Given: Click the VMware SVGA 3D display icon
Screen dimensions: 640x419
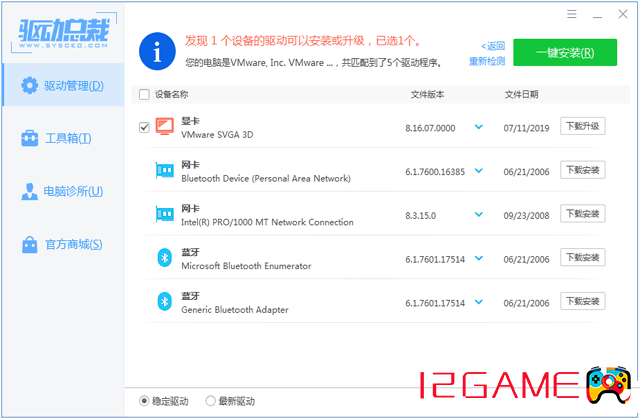Looking at the screenshot, I should coord(164,126).
